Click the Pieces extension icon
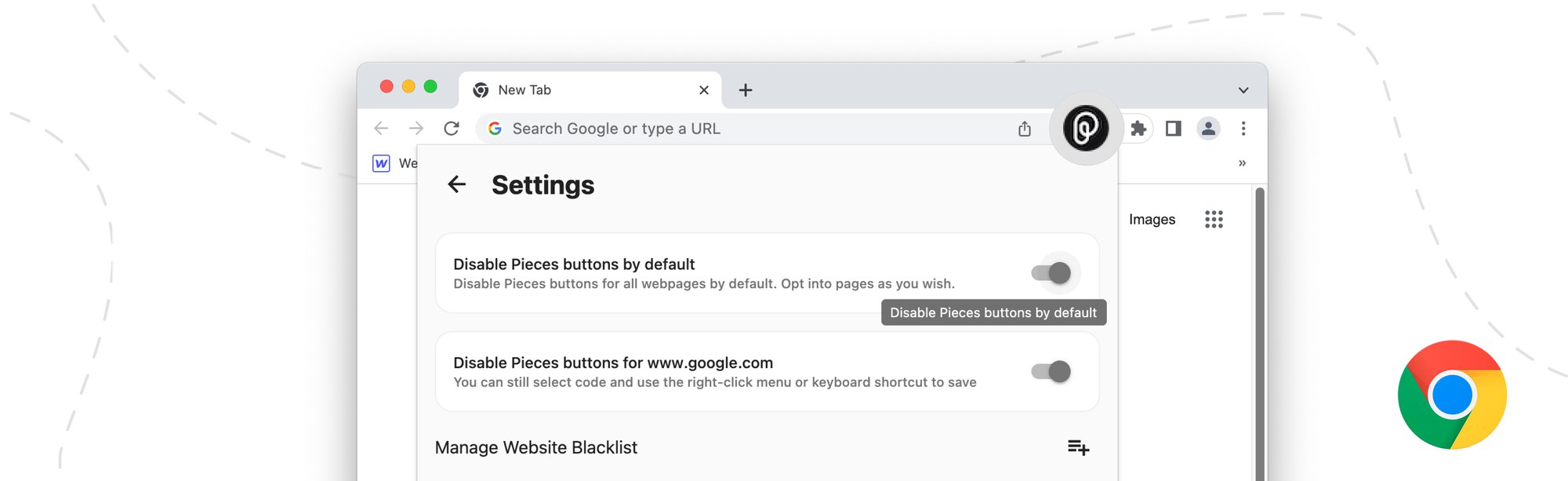 point(1085,128)
